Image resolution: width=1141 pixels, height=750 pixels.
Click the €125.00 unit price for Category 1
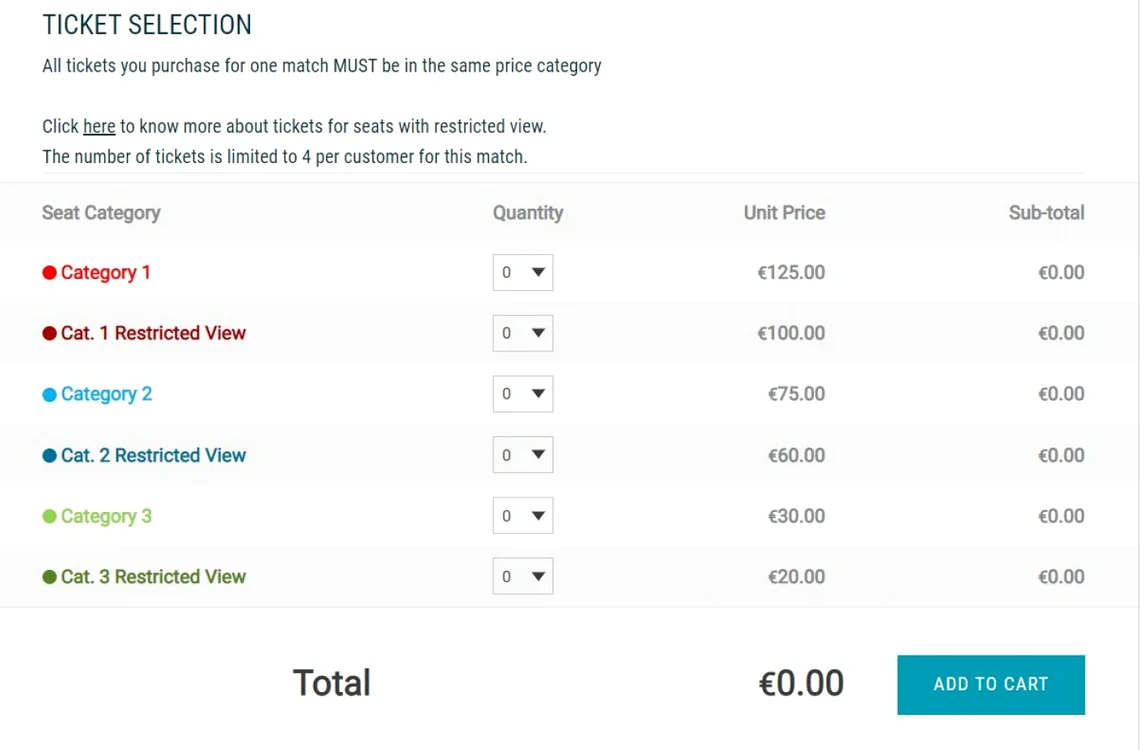791,273
